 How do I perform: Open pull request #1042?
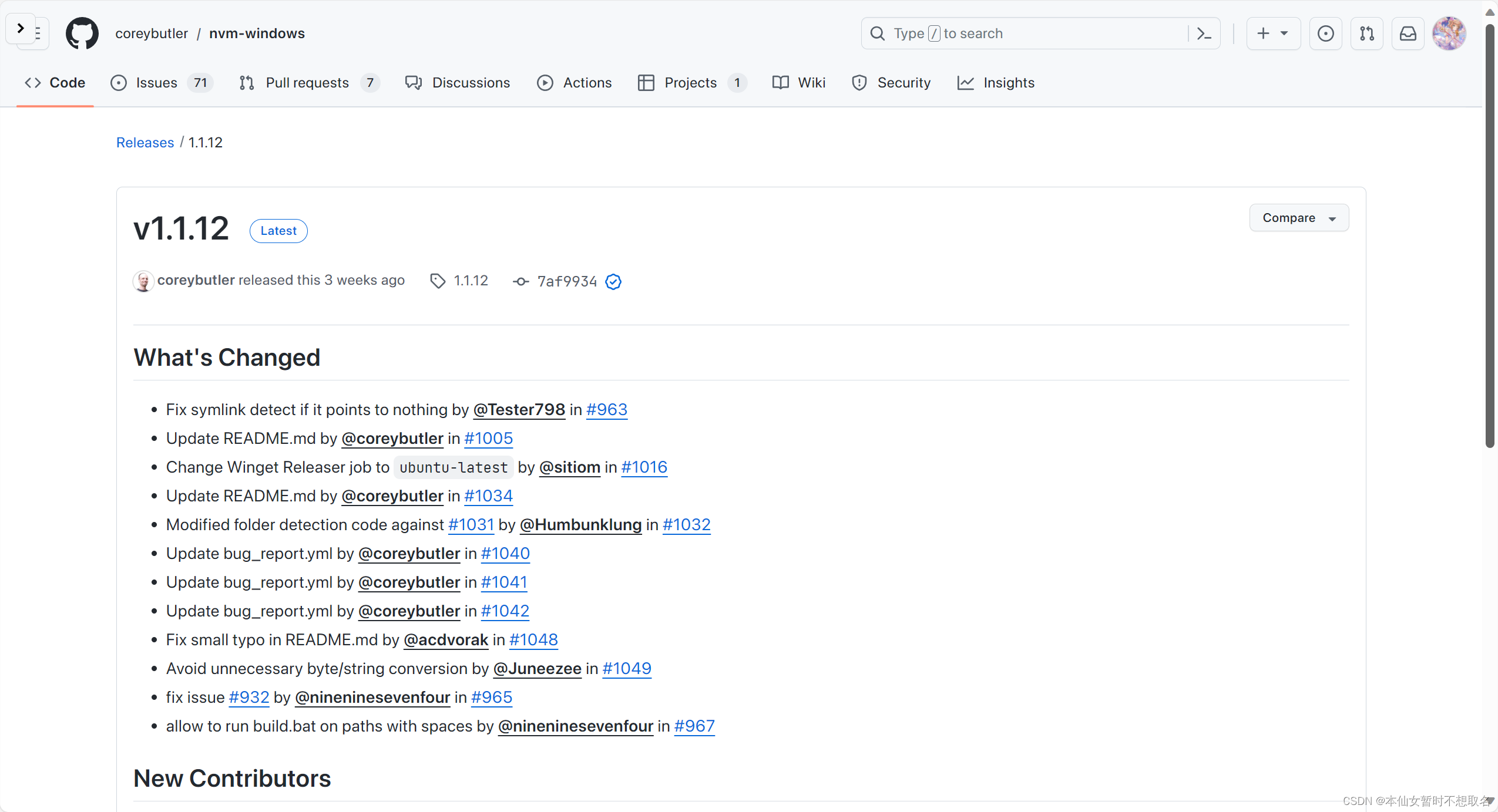click(505, 611)
